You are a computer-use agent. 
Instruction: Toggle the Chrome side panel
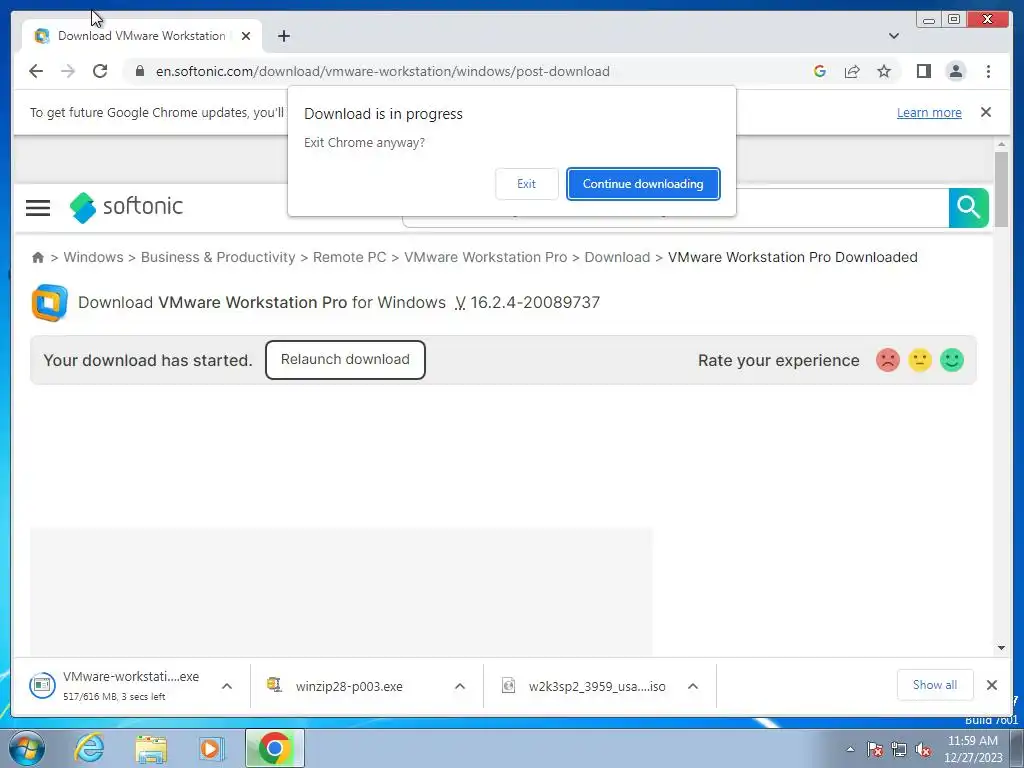click(x=923, y=71)
